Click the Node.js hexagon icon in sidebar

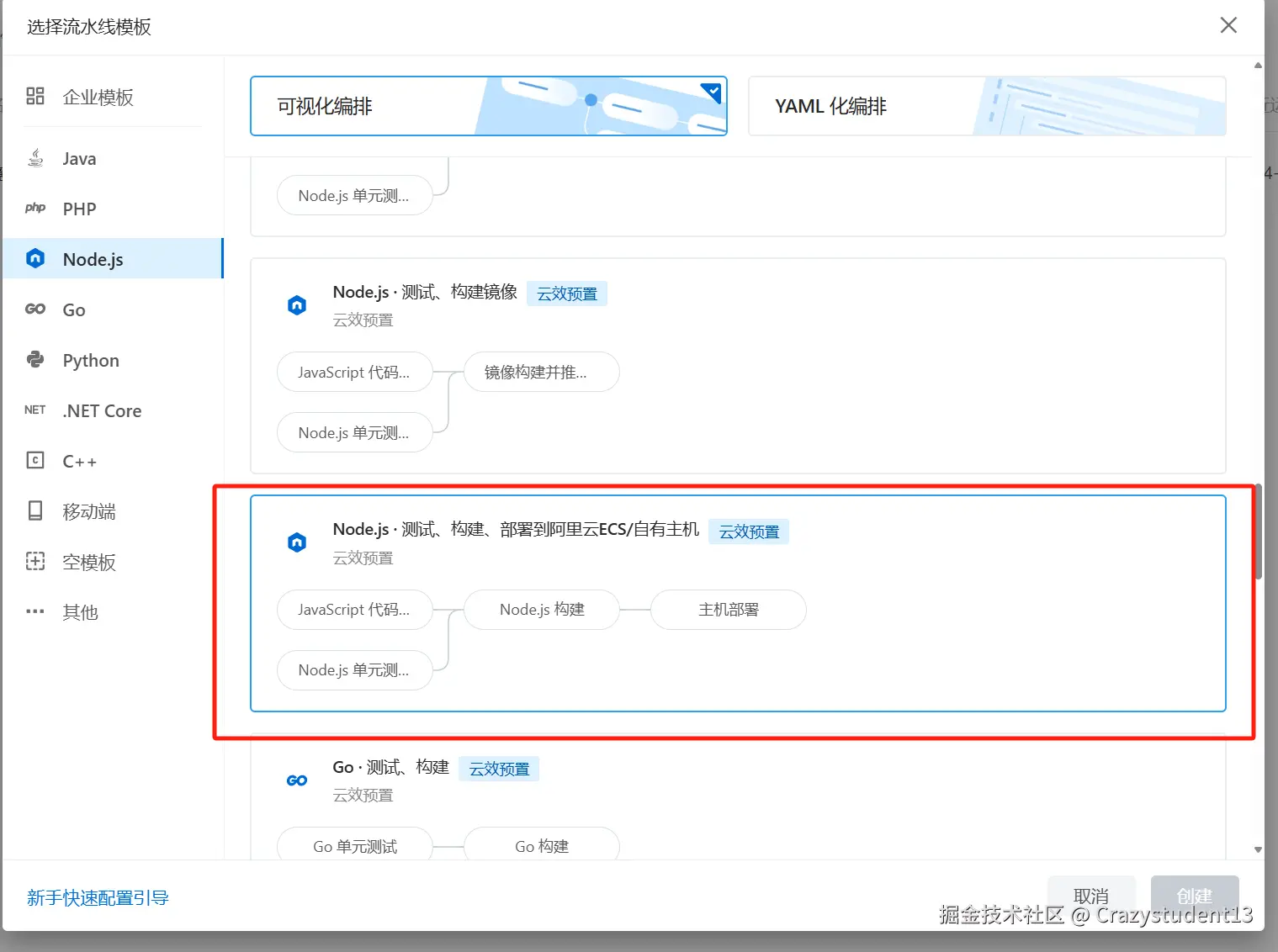click(x=35, y=258)
